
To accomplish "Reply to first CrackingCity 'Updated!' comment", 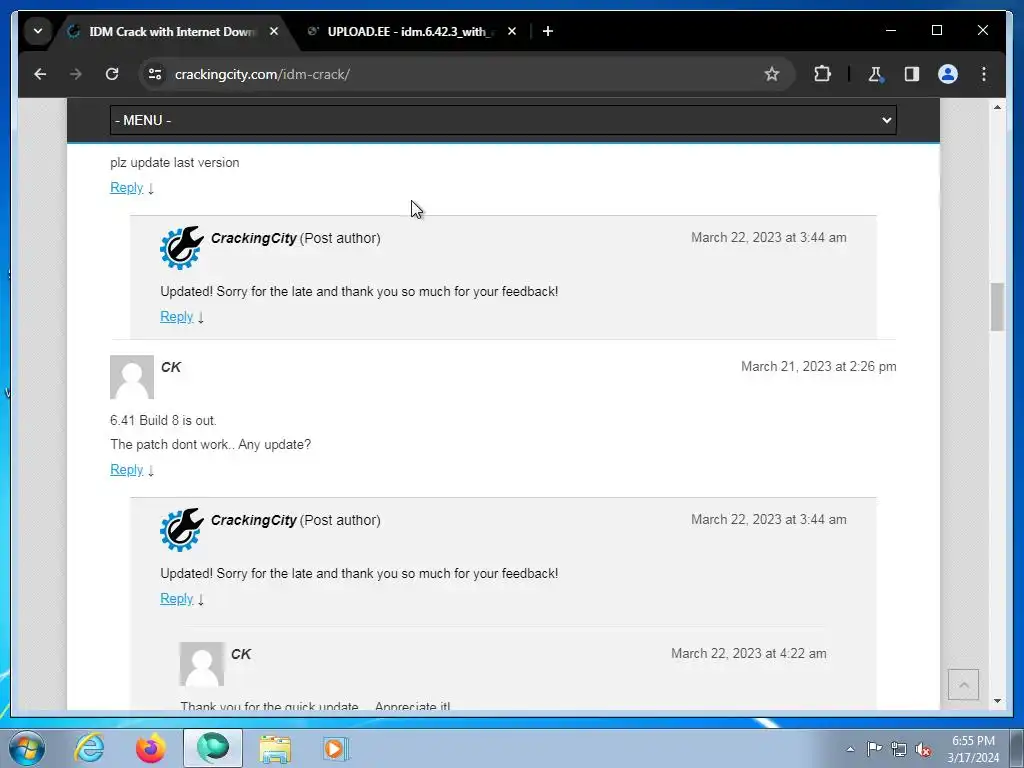I will tap(176, 317).
